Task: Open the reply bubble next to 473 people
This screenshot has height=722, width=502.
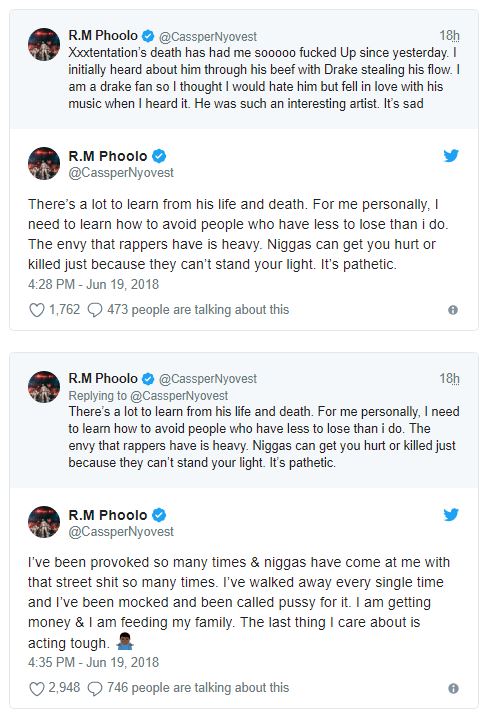Action: click(95, 310)
